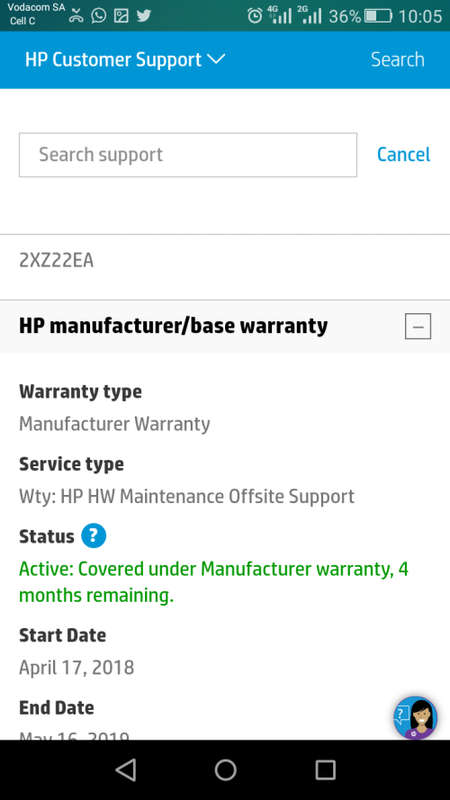Expand the HP Customer Support dropdown chevron
450x800 pixels.
[x=216, y=59]
